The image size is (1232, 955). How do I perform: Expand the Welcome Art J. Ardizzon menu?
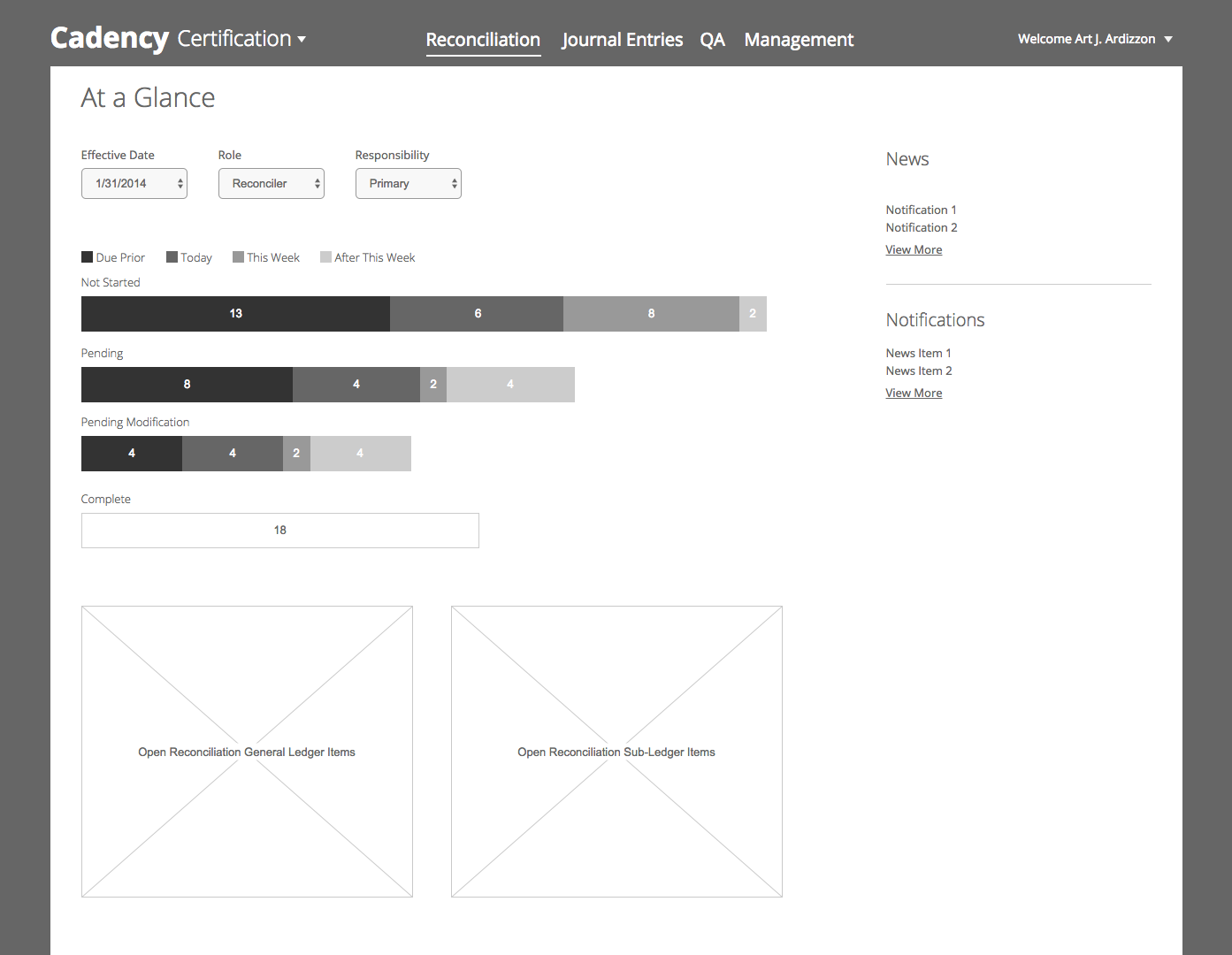(1094, 39)
